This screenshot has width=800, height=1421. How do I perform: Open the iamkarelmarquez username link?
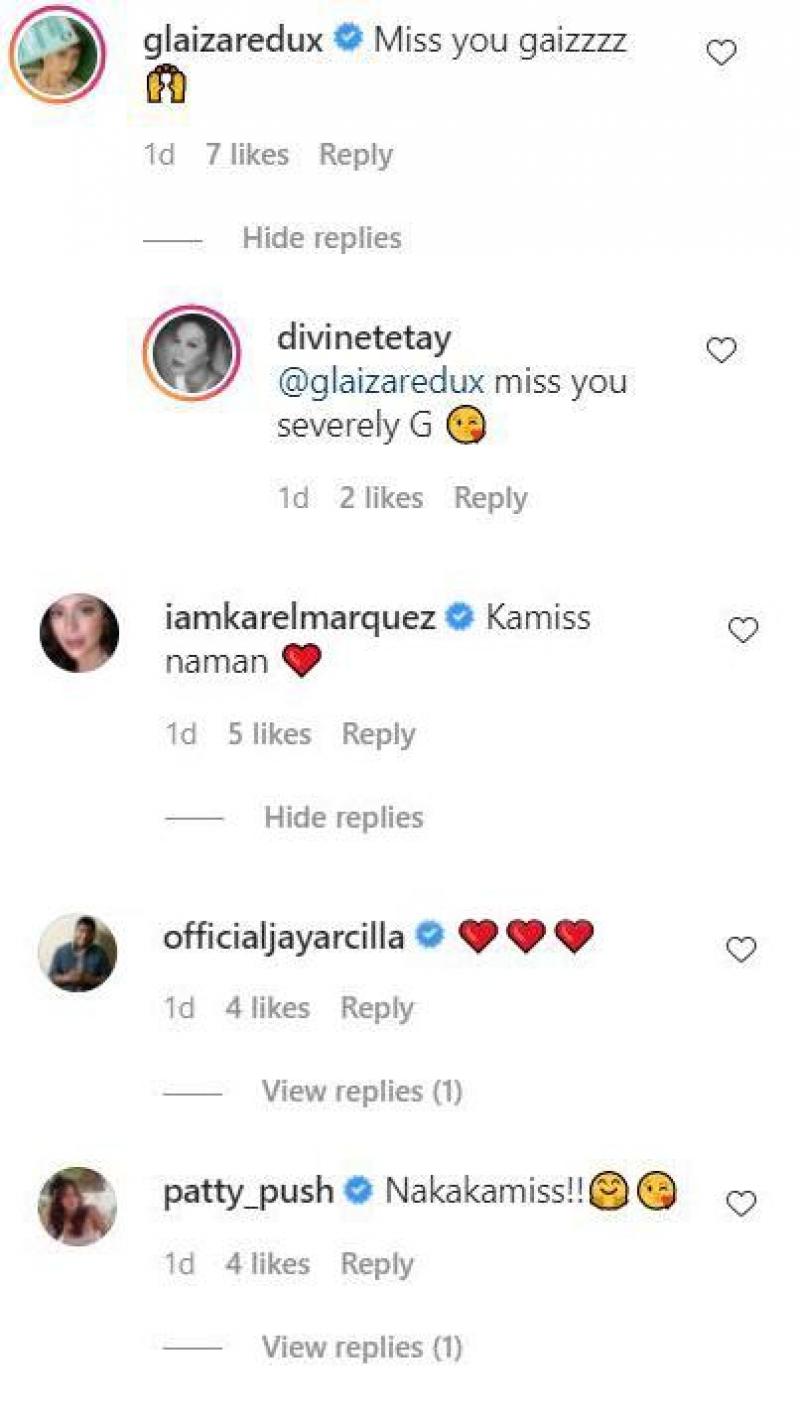tap(299, 617)
